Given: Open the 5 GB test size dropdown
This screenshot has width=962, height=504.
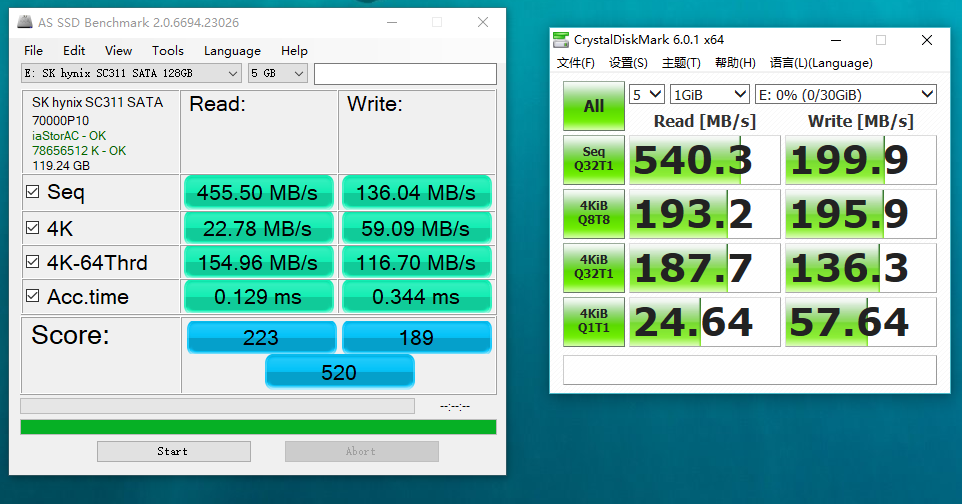Looking at the screenshot, I should pos(277,73).
